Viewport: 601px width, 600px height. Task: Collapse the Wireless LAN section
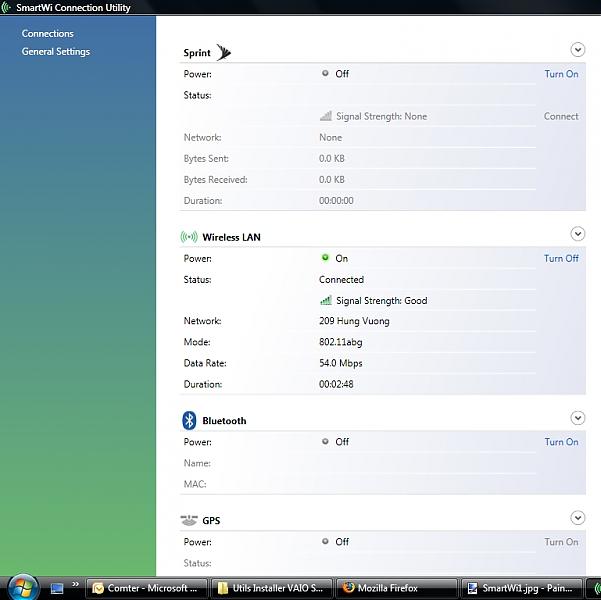577,234
